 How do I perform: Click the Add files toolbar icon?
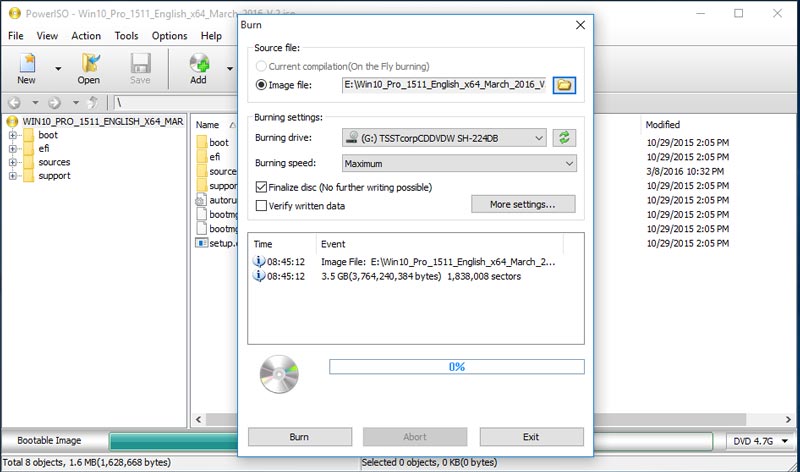click(x=199, y=68)
